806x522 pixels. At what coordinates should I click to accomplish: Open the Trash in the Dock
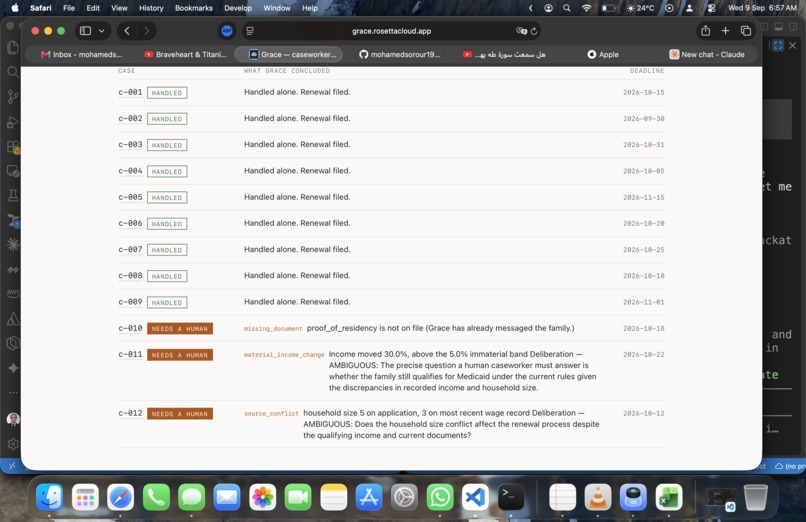pyautogui.click(x=756, y=497)
